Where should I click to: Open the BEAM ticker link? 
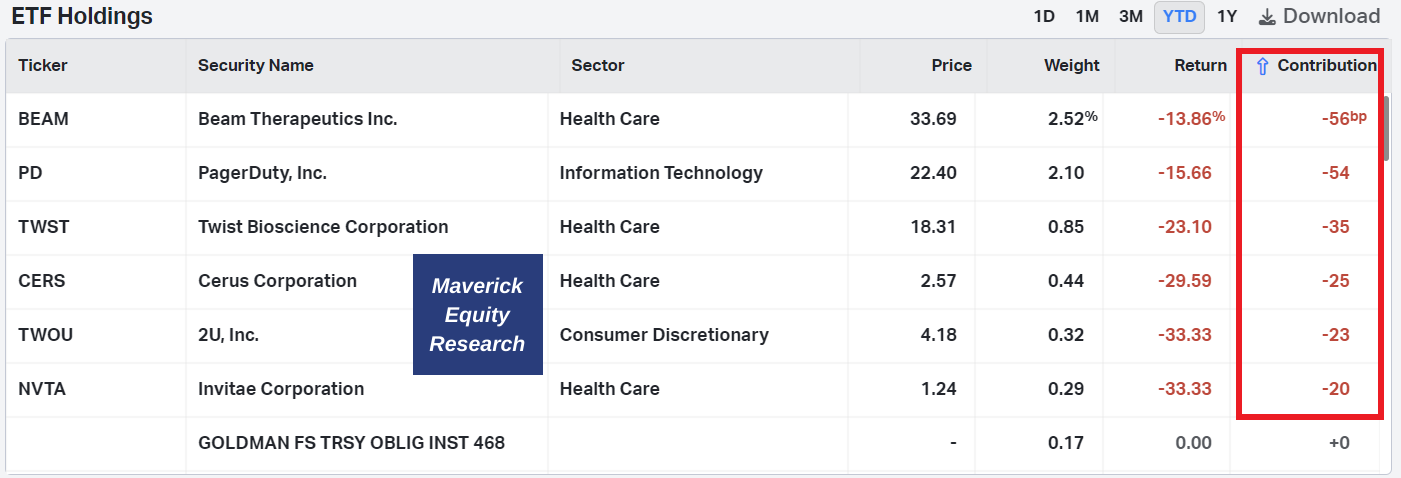click(43, 119)
